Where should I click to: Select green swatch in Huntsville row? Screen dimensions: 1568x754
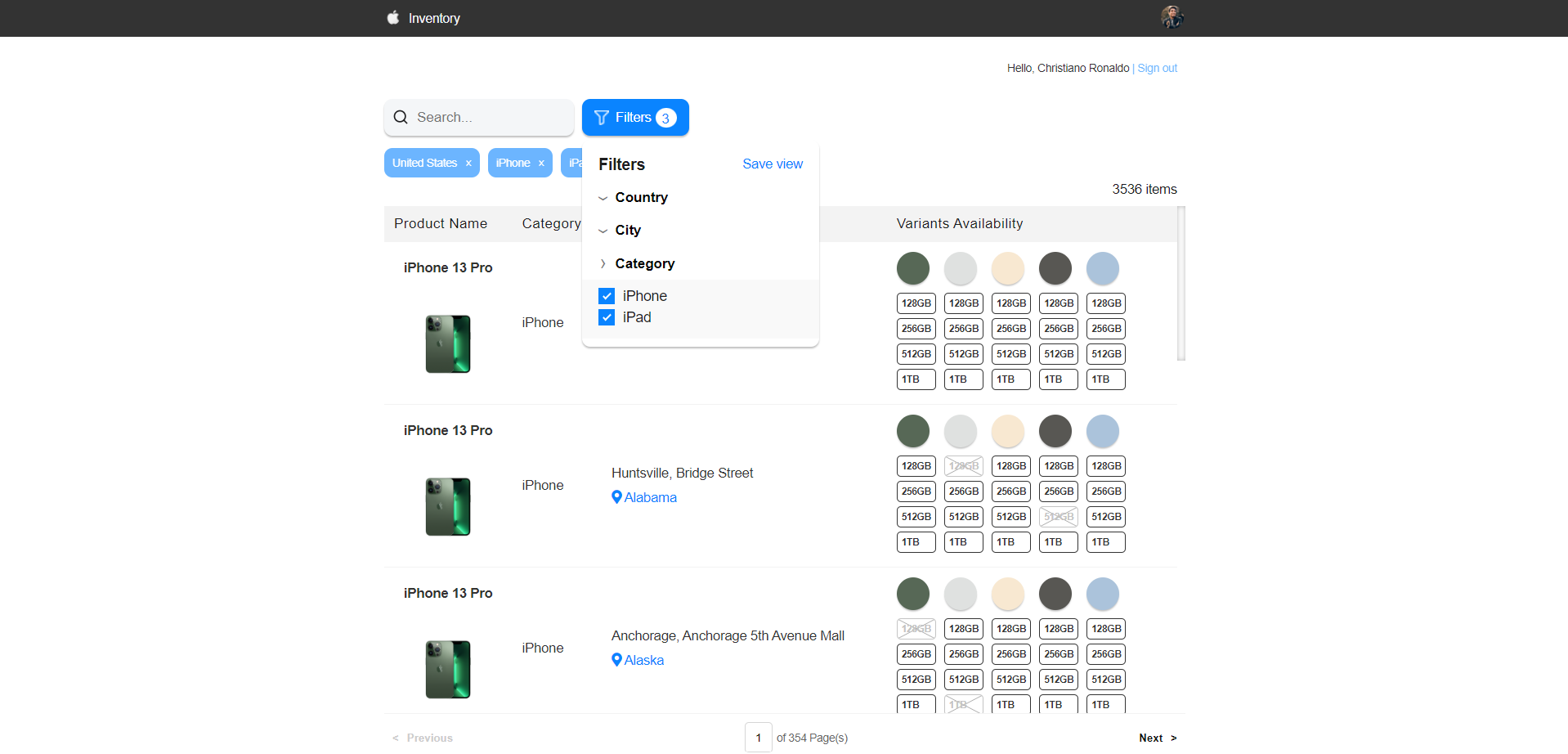point(913,431)
